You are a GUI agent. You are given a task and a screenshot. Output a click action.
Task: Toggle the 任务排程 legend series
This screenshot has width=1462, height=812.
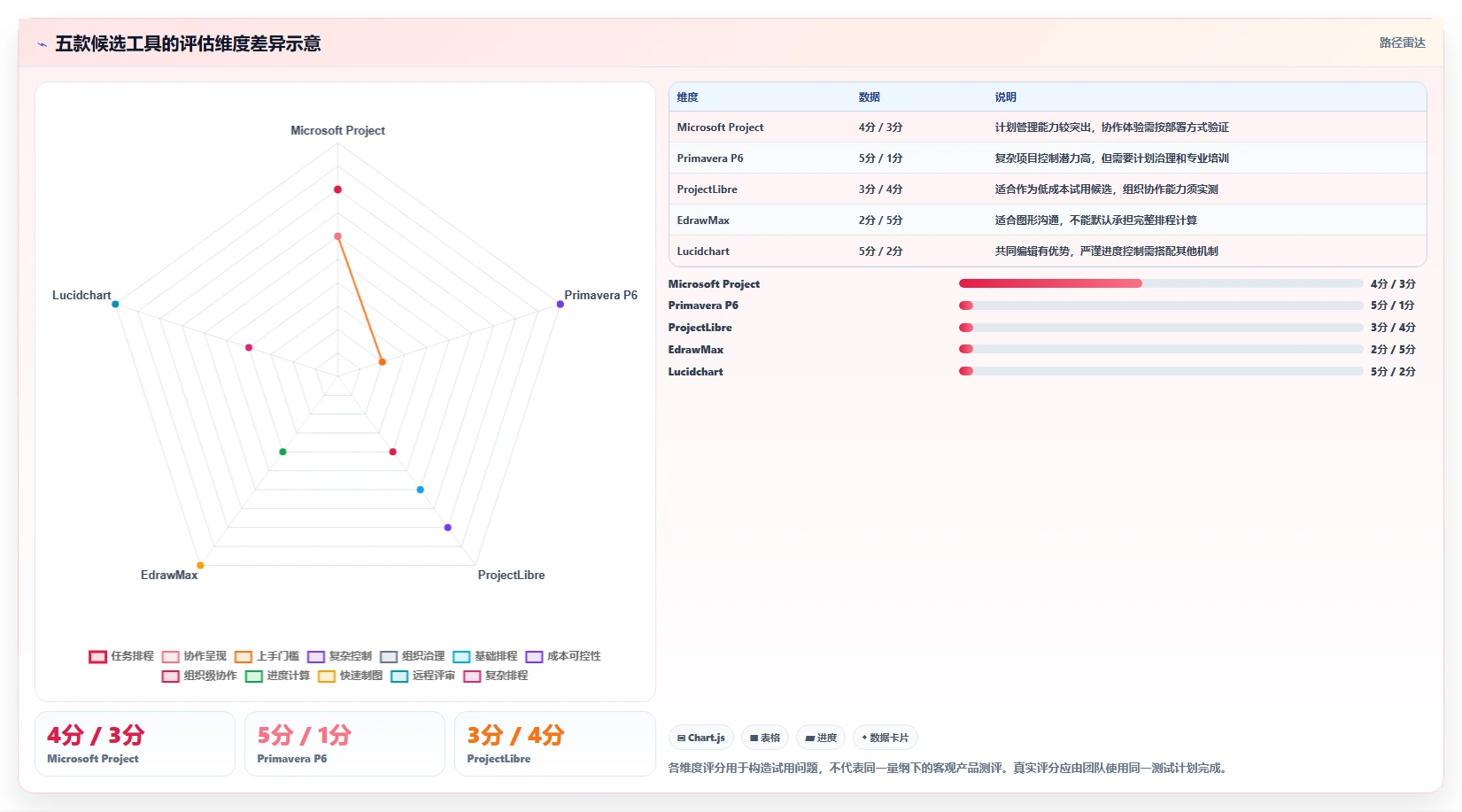point(121,656)
